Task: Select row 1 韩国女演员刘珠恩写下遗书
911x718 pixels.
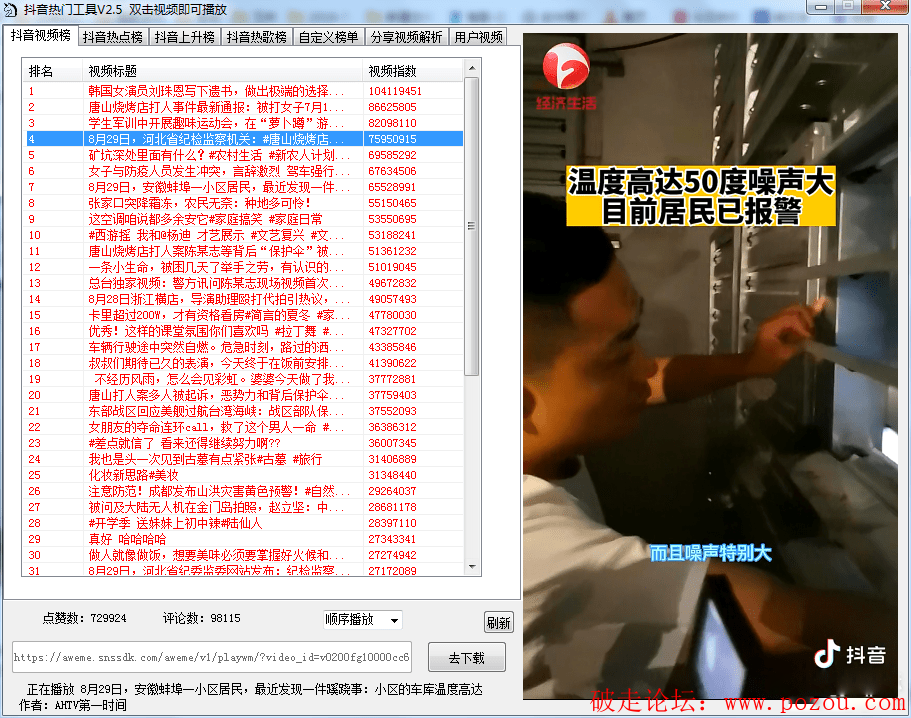Action: pos(245,91)
